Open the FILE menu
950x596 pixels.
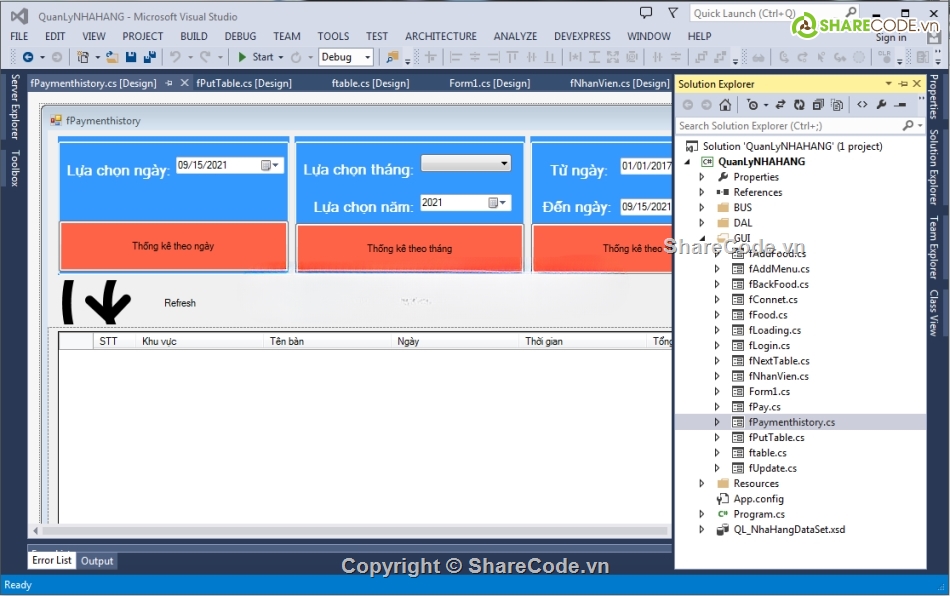19,36
